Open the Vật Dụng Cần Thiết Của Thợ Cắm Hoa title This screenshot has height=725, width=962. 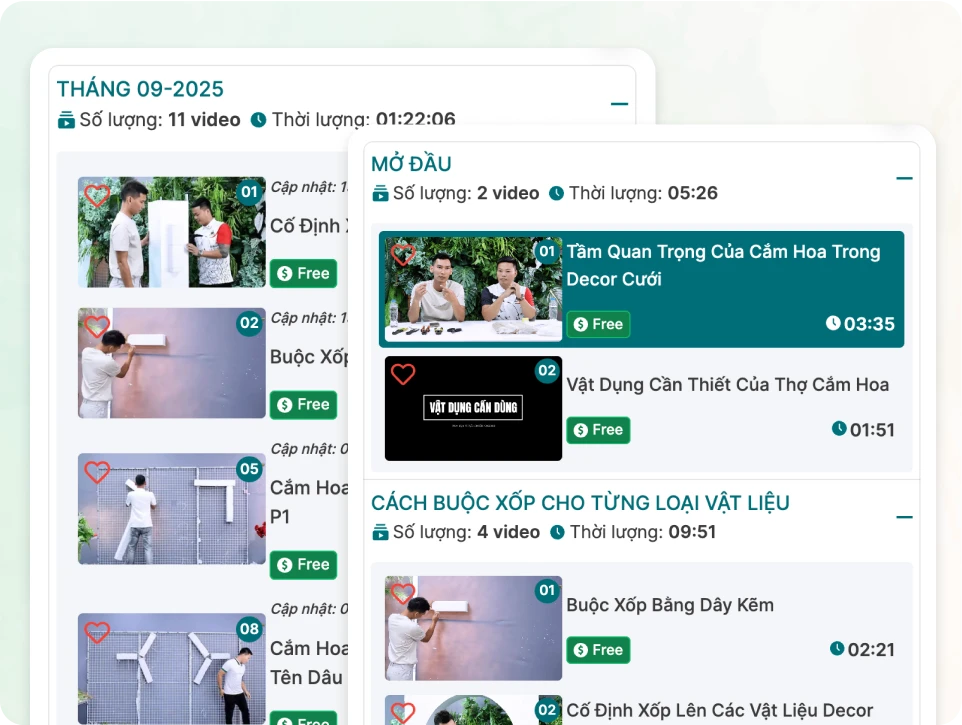(x=727, y=385)
